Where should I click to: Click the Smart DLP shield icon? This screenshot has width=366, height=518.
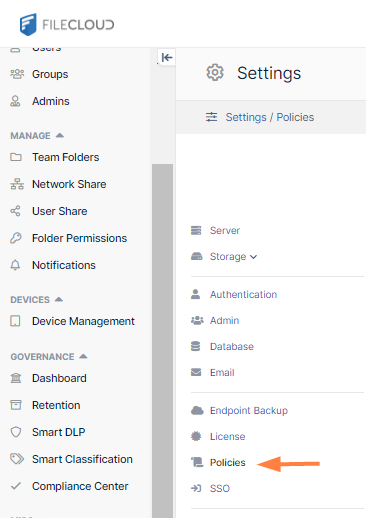[x=16, y=432]
